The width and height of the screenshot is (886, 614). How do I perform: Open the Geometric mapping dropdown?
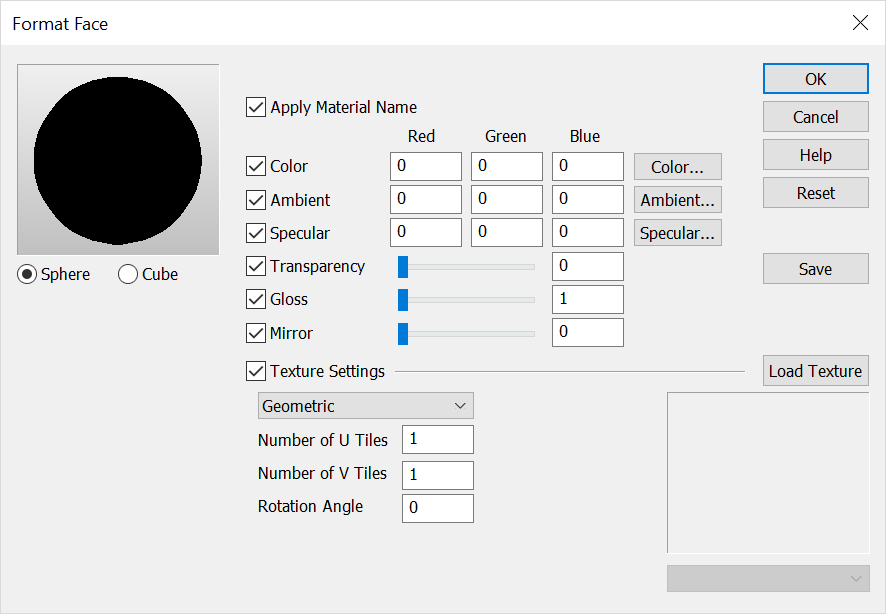(x=365, y=405)
